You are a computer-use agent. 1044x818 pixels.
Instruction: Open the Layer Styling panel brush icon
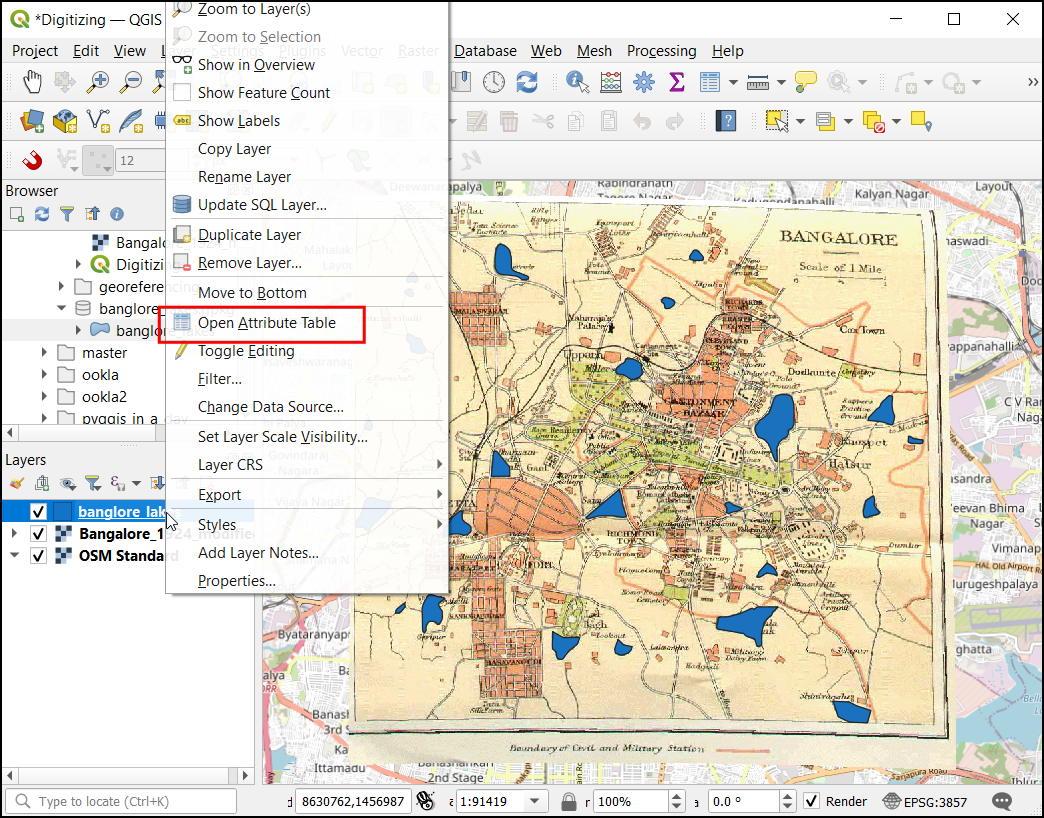click(x=17, y=483)
